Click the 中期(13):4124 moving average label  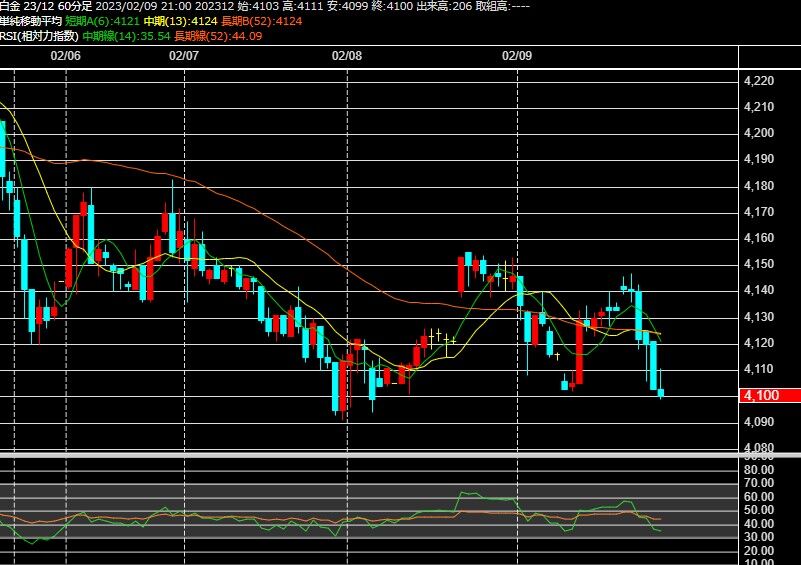(x=180, y=21)
